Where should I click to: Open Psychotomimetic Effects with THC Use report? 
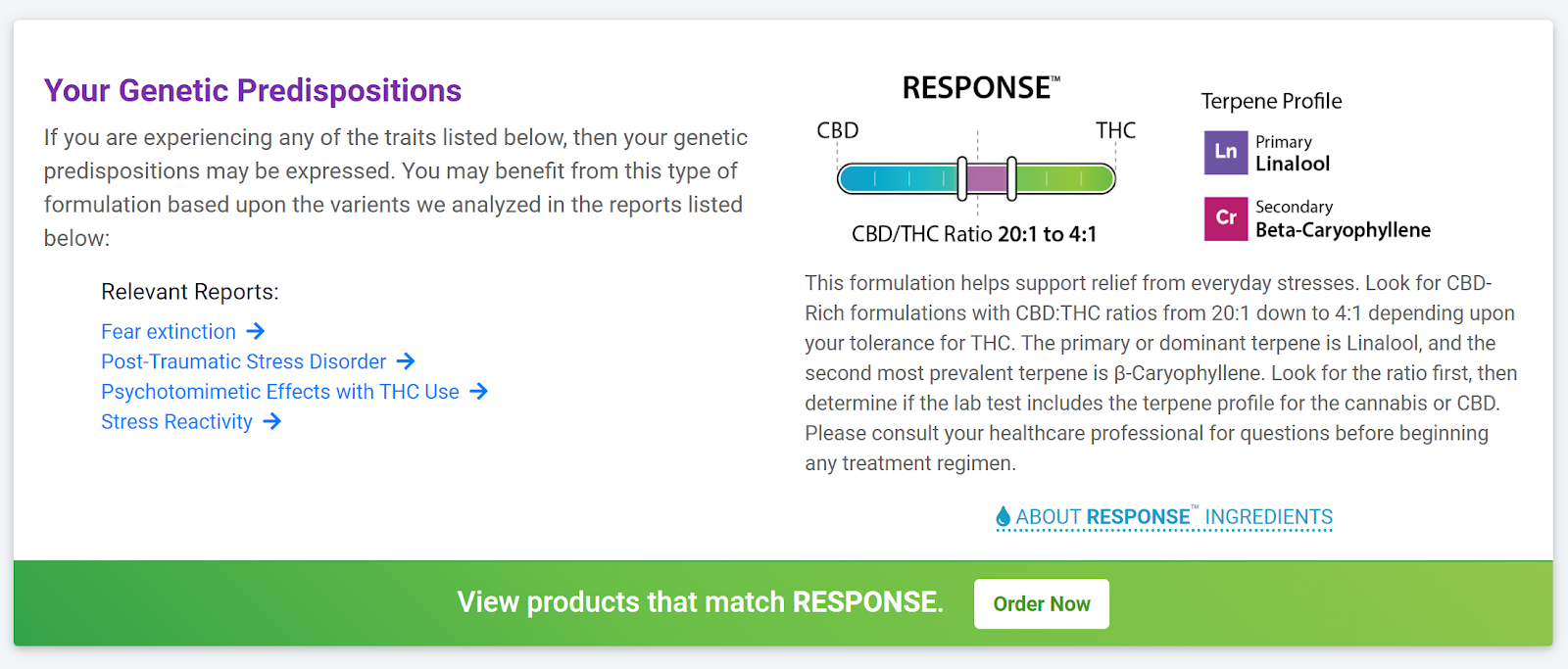pyautogui.click(x=280, y=392)
